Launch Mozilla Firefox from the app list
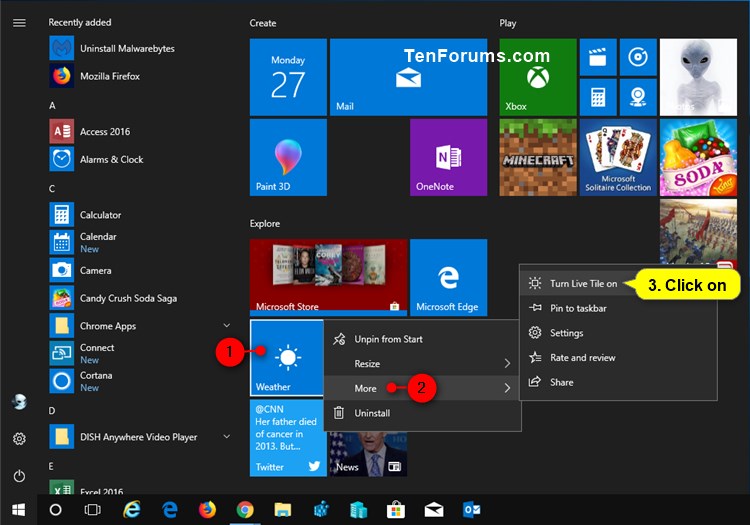This screenshot has height=525, width=750. point(140,76)
